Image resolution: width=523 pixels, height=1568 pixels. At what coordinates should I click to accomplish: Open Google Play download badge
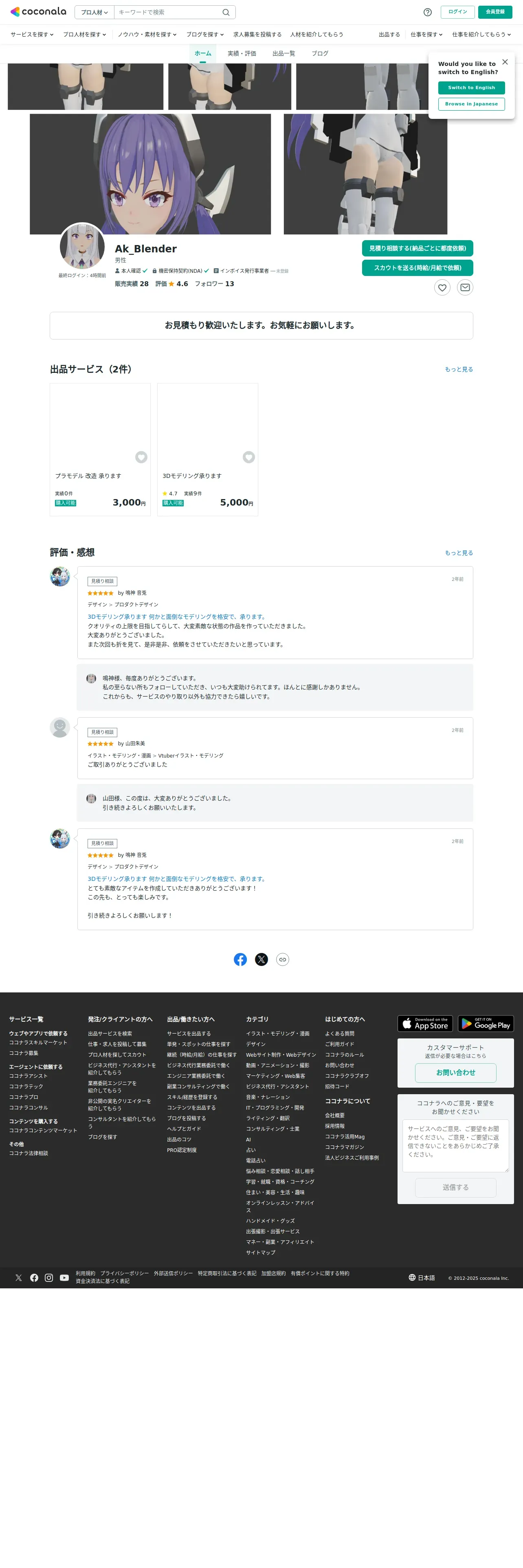(x=486, y=1023)
